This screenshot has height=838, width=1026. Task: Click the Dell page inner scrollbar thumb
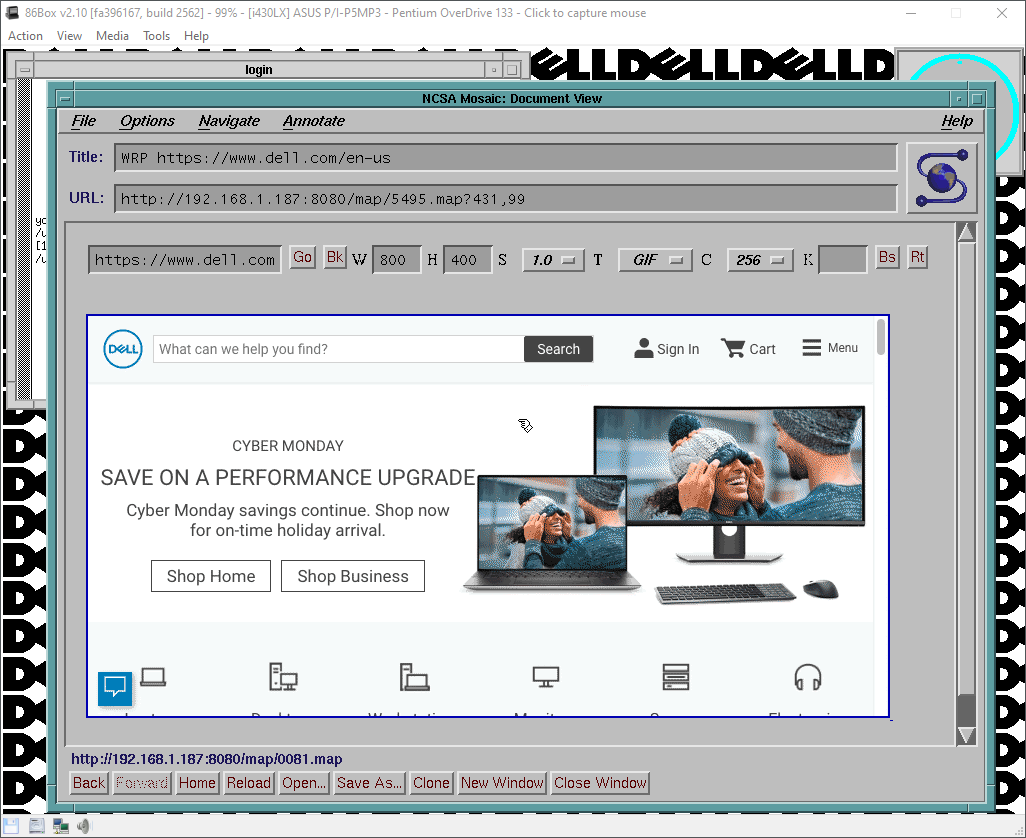881,337
